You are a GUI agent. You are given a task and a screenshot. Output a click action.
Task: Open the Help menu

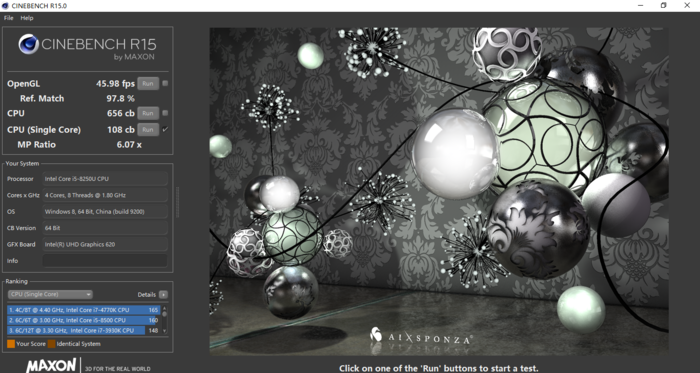coord(27,18)
